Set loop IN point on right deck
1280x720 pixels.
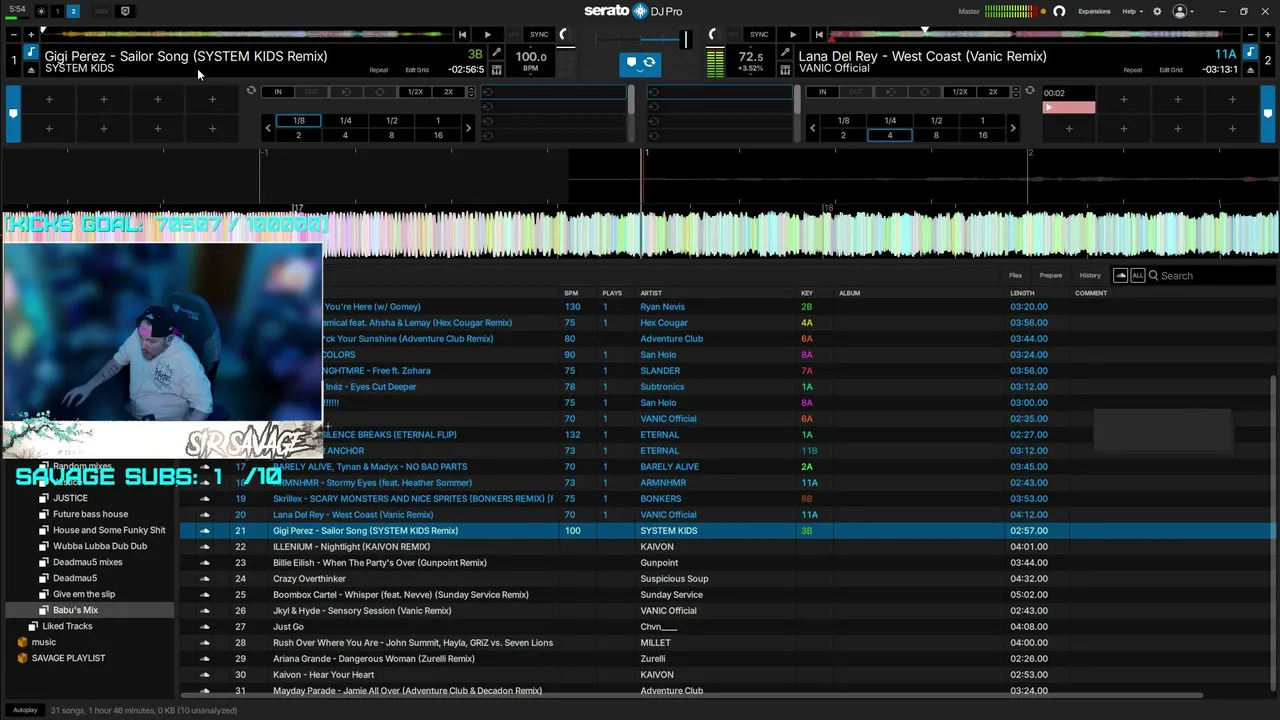(x=822, y=92)
